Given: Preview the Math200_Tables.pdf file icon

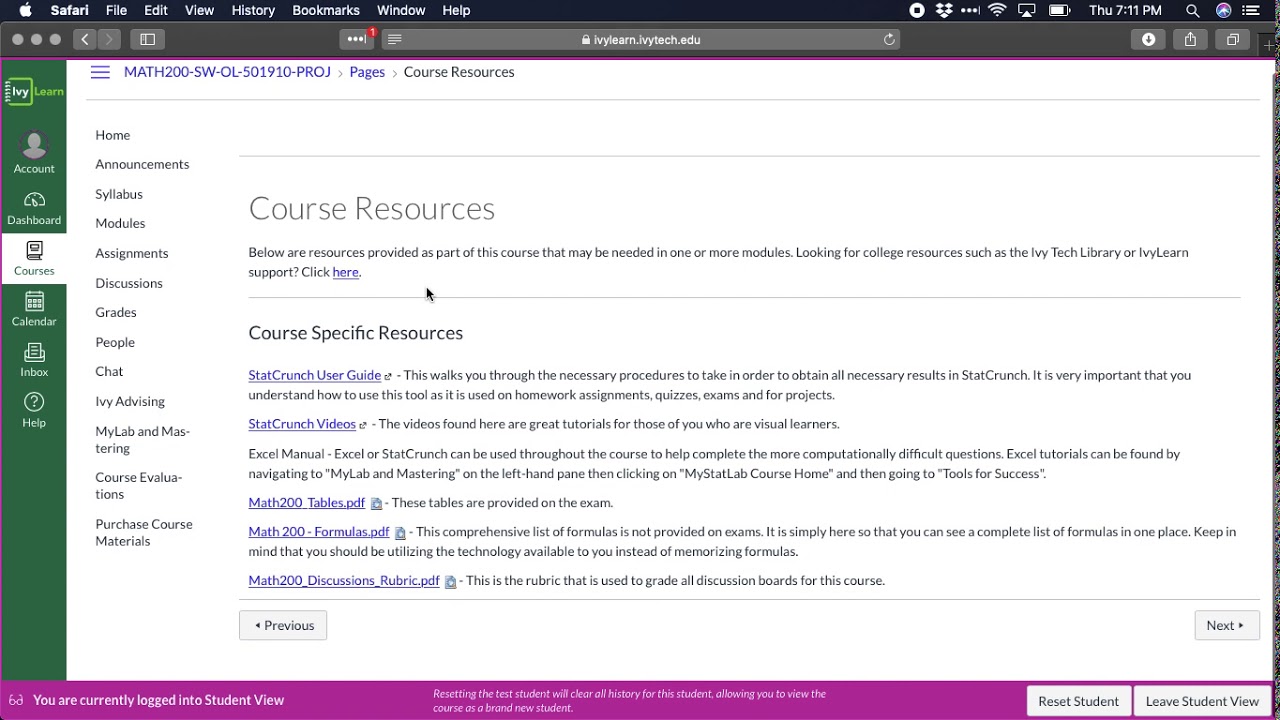Looking at the screenshot, I should pyautogui.click(x=376, y=504).
